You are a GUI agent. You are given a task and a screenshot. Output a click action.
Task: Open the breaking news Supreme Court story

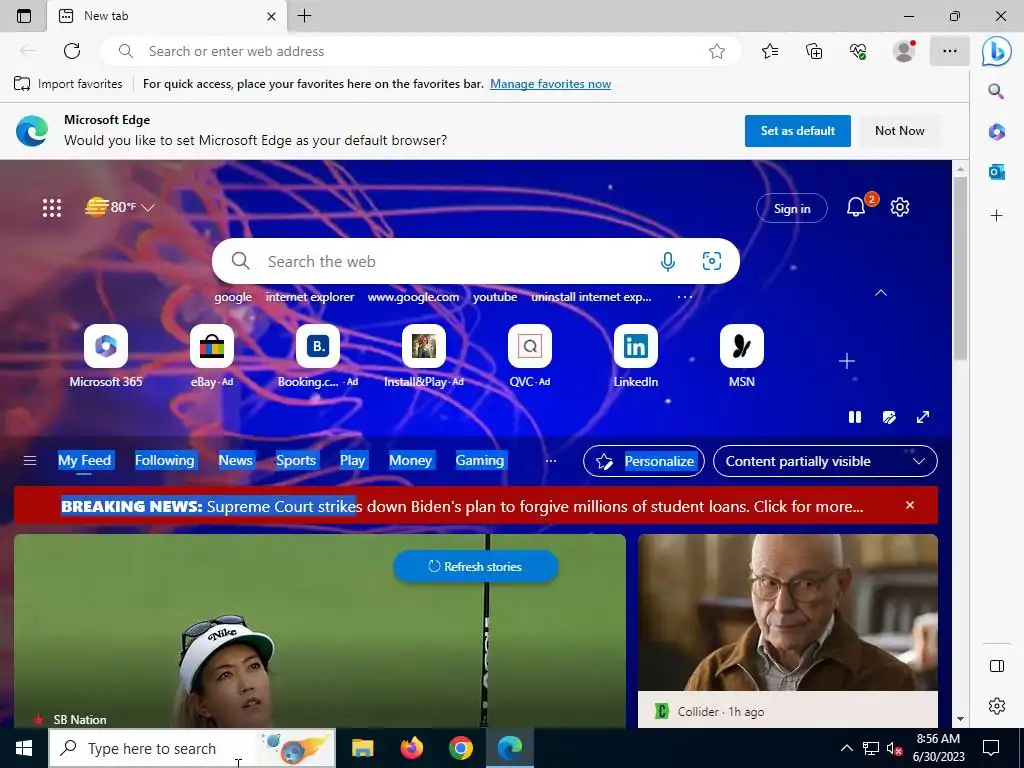point(462,506)
